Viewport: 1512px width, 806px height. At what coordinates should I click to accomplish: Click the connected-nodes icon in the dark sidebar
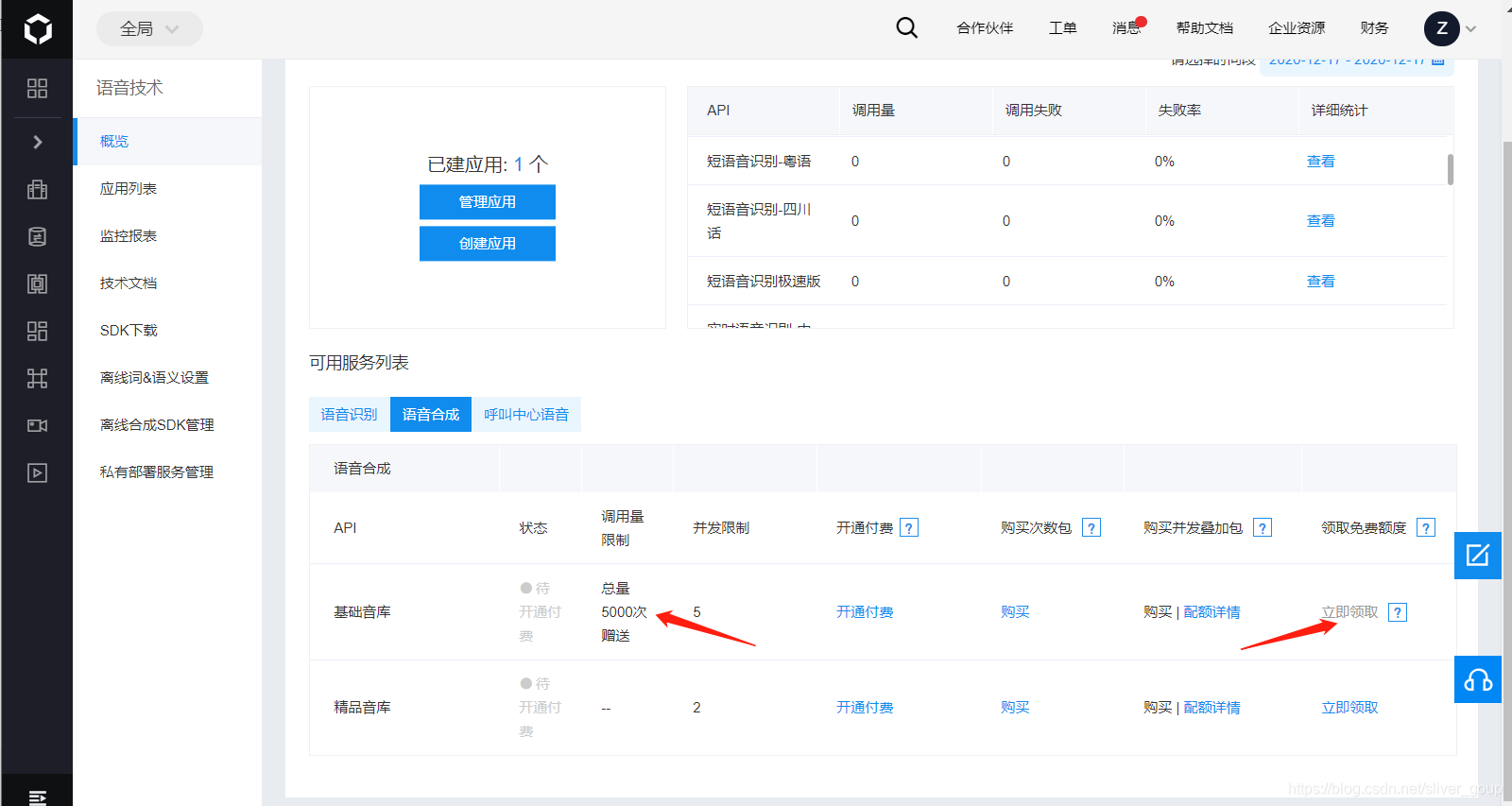pos(37,378)
